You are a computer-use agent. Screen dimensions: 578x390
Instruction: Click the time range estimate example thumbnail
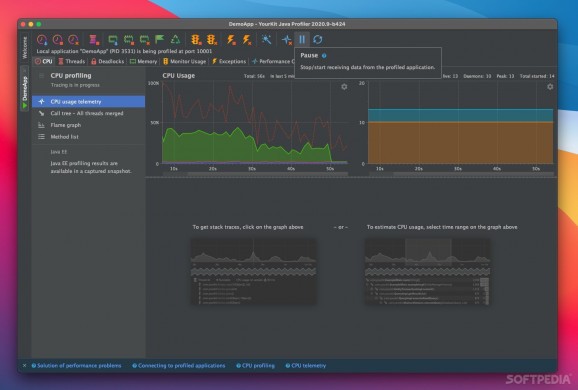pyautogui.click(x=428, y=271)
